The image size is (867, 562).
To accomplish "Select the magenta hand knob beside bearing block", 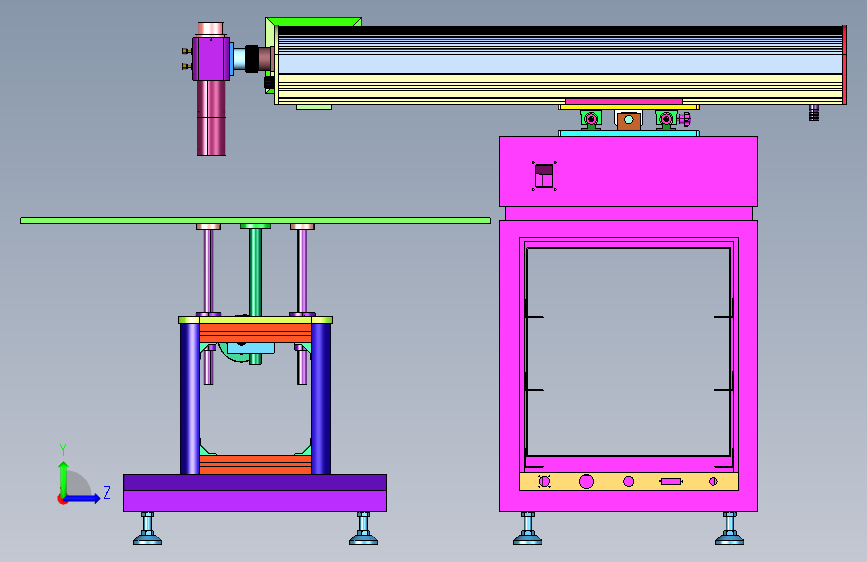I will coord(685,119).
